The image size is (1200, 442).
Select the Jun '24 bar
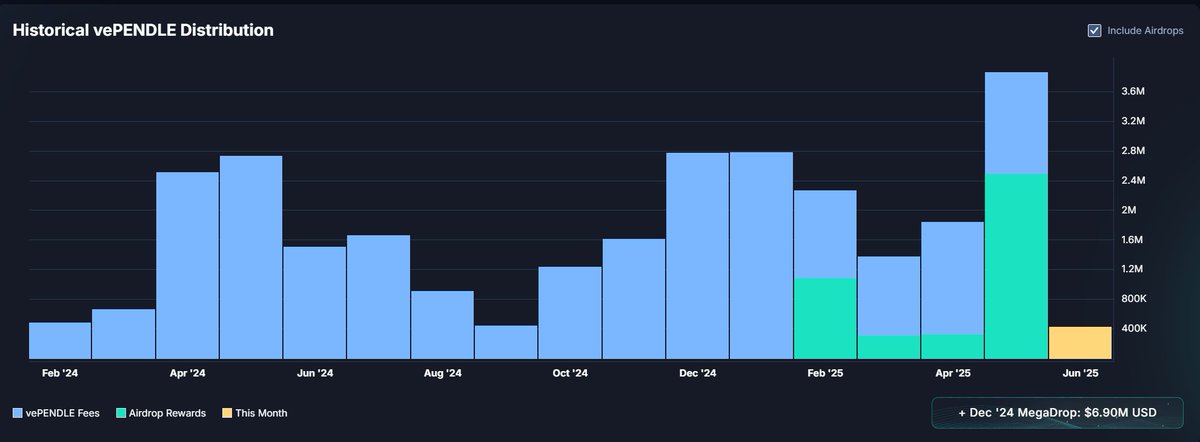point(315,302)
